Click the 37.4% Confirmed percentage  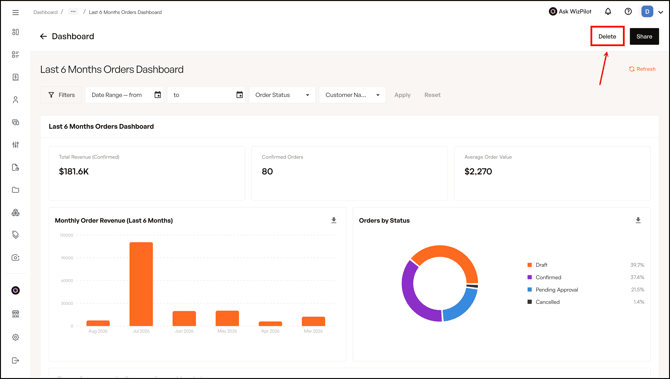[637, 277]
